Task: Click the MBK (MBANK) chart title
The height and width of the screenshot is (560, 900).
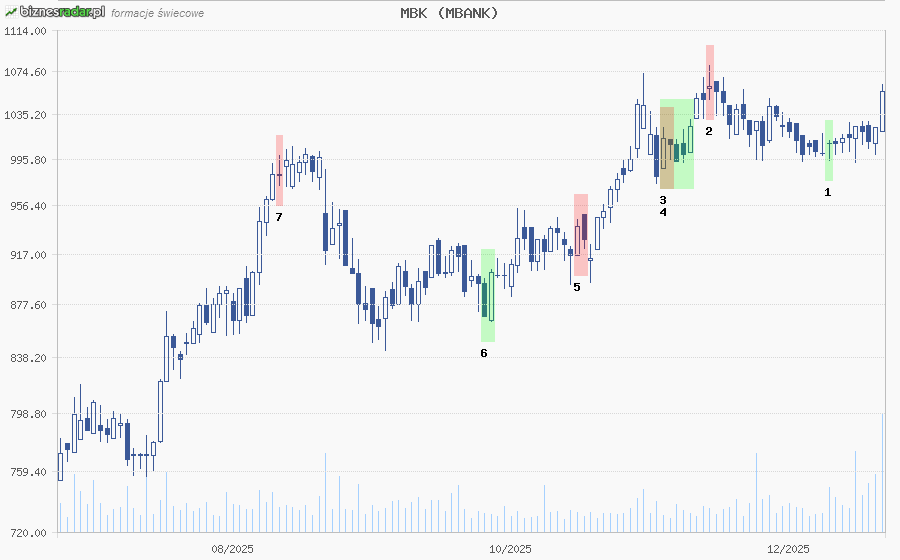Action: coord(449,13)
